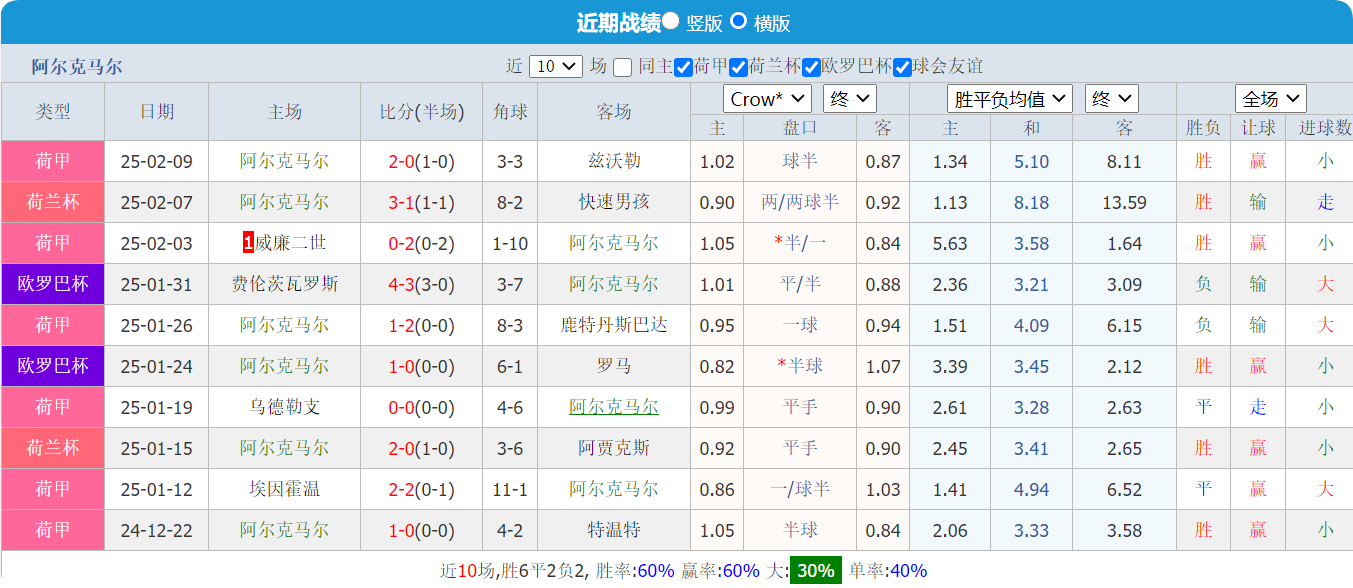Screen dimensions: 1353x588
Task: Open the match count dropdown showing 10
Action: click(554, 66)
